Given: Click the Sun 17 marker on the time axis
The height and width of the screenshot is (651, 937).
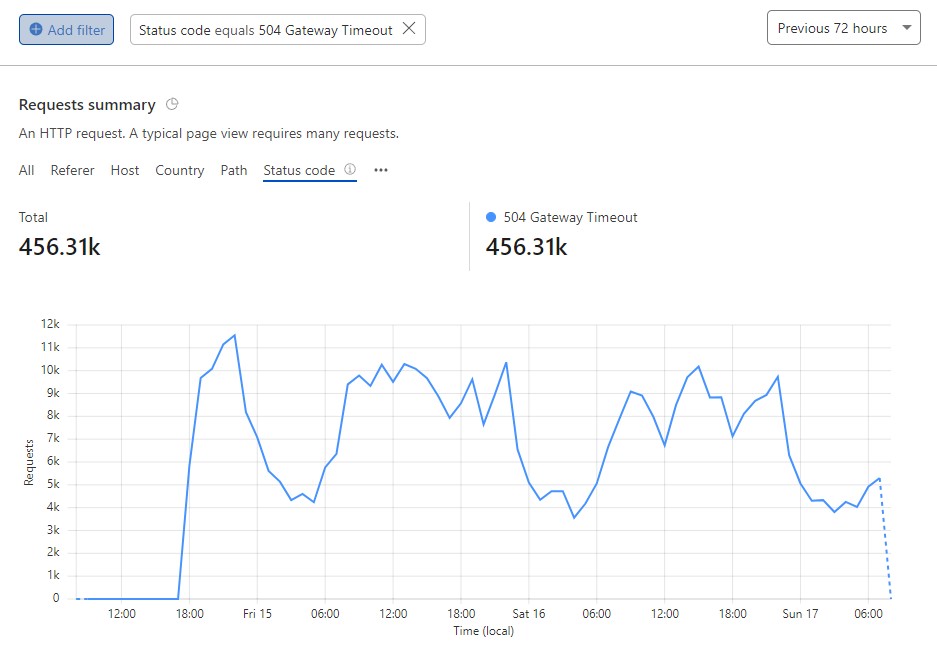Looking at the screenshot, I should point(800,614).
